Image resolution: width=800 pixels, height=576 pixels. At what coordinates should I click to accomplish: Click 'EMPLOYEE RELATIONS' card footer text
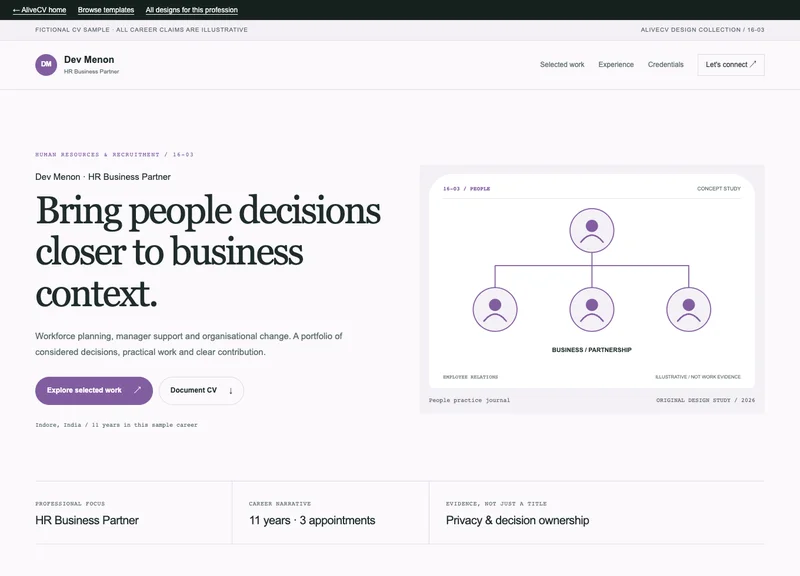[470, 377]
